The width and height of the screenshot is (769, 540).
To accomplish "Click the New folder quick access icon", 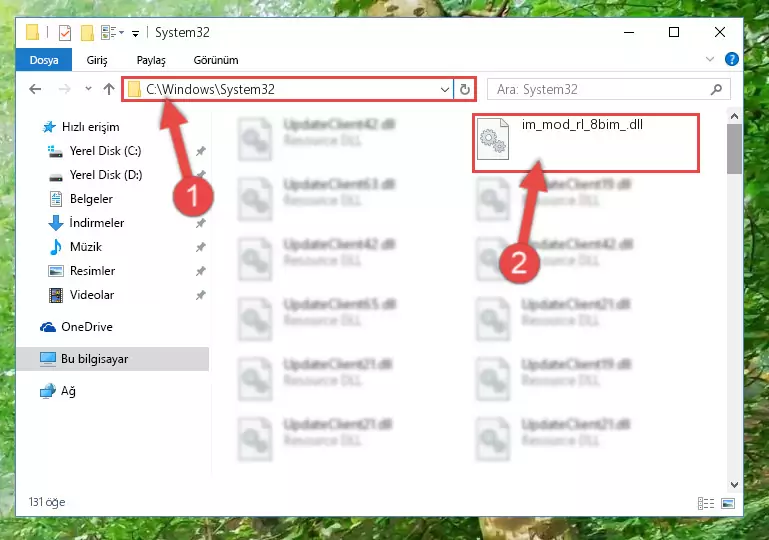I will (87, 33).
